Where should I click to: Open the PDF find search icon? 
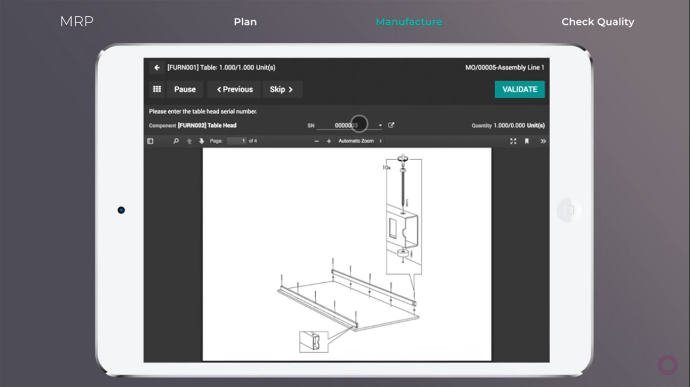[176, 141]
